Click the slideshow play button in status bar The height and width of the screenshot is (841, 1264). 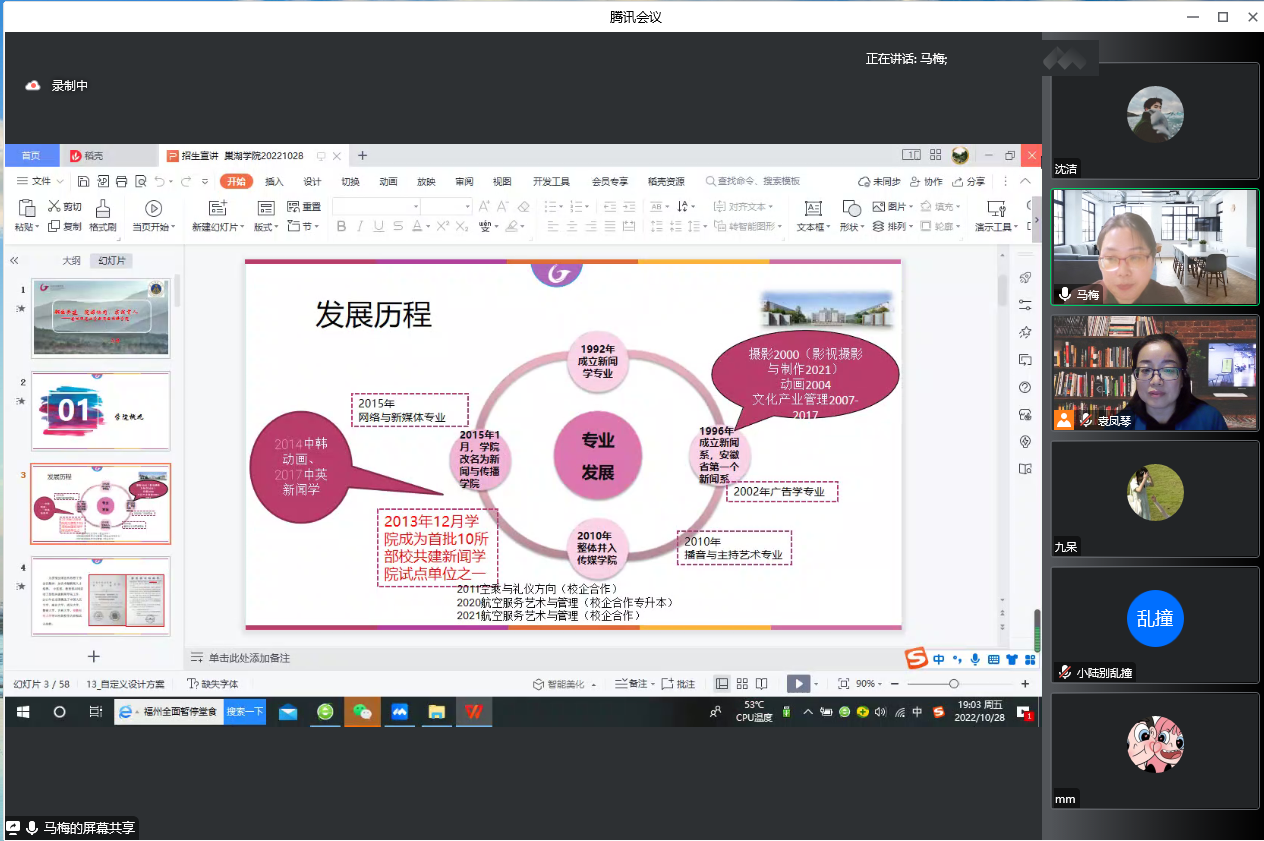coord(798,684)
